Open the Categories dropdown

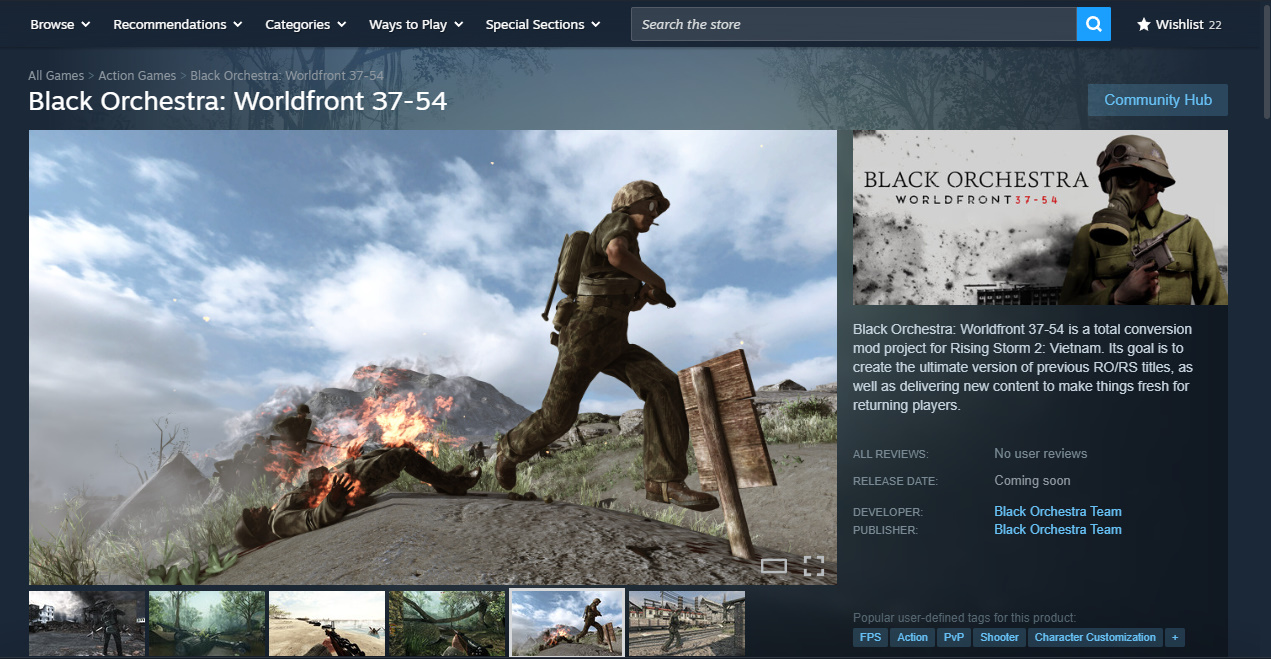[x=306, y=24]
